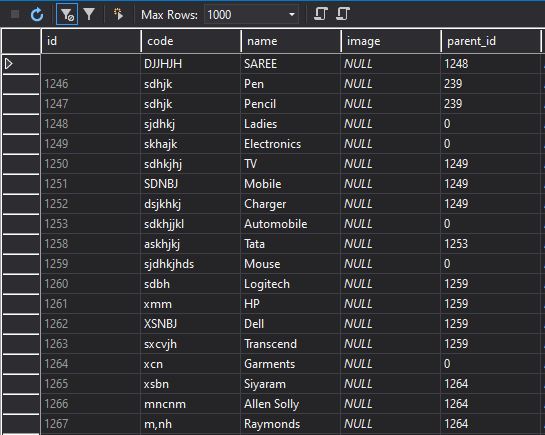Click the code cell m,nh
This screenshot has height=435, width=545.
190,424
